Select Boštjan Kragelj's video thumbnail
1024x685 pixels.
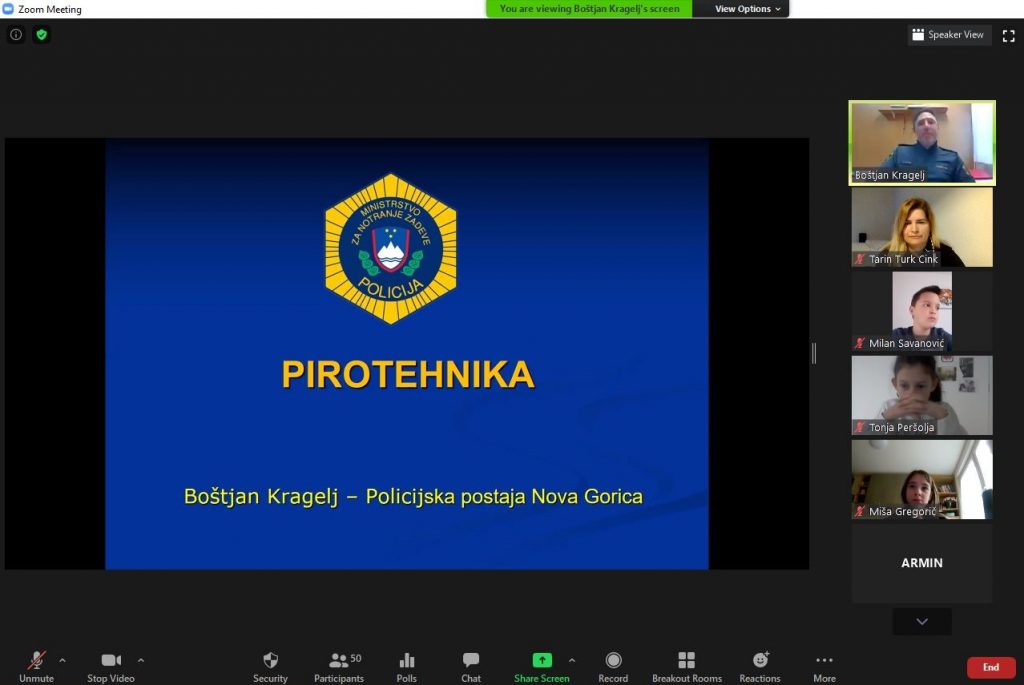[921, 143]
